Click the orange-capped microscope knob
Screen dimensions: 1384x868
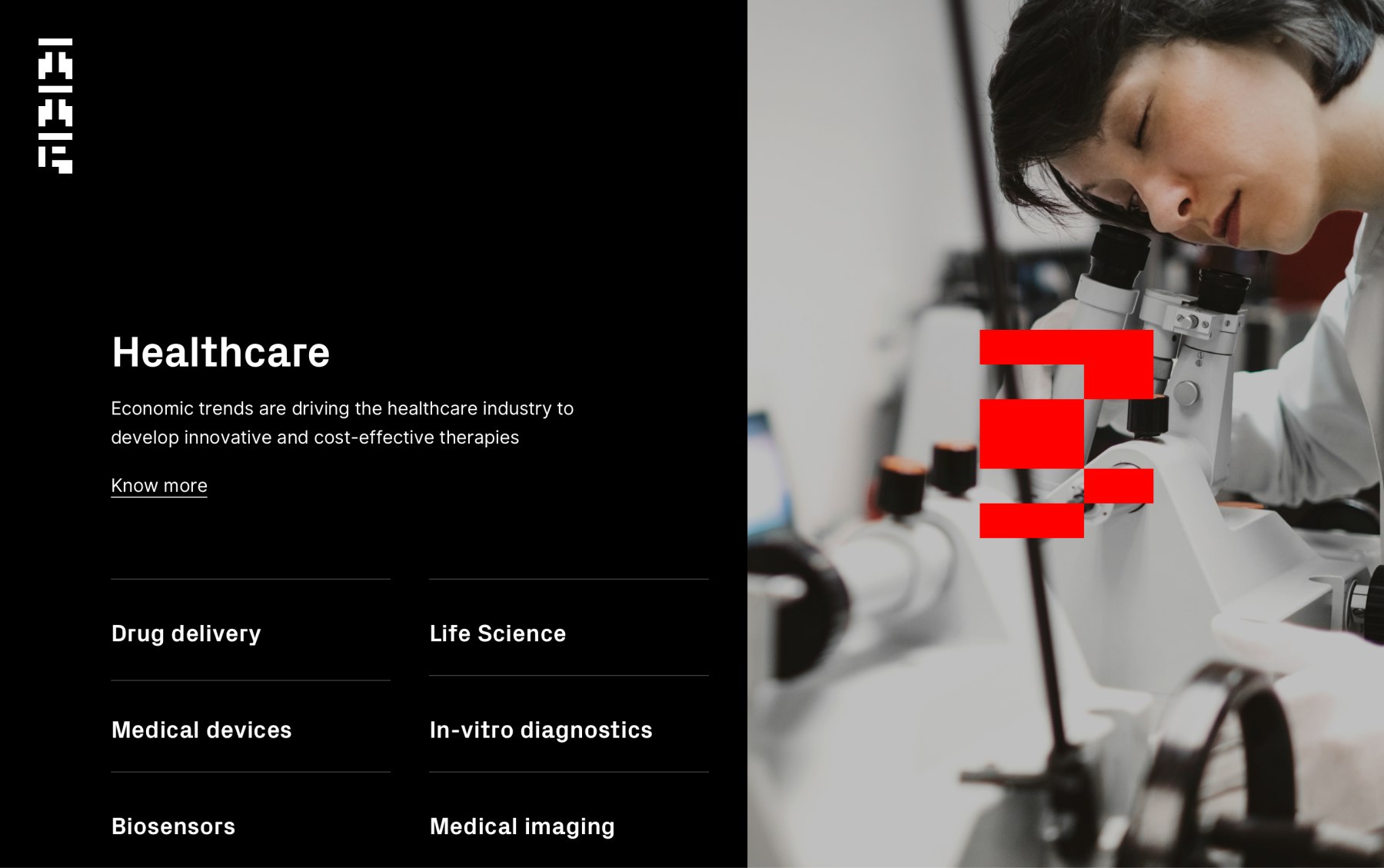pos(902,484)
